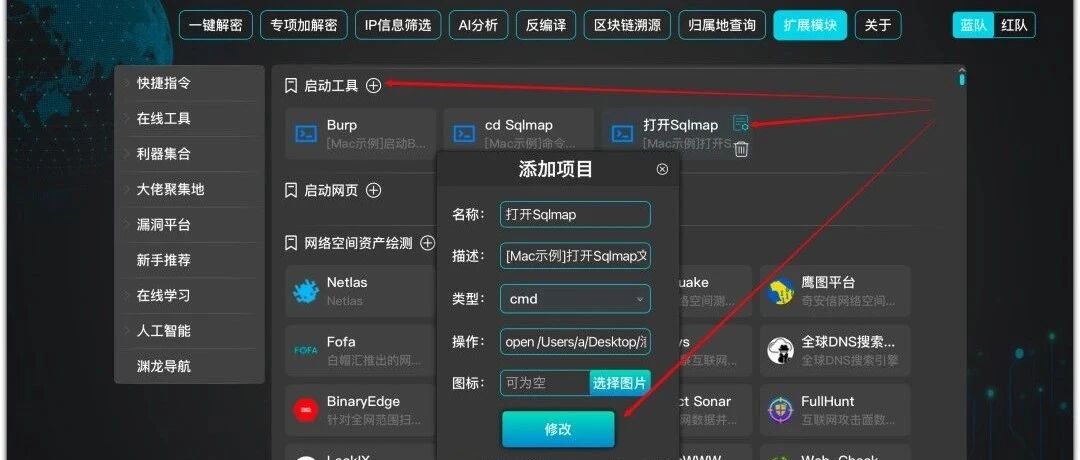
Task: Launch the Burp tool card
Action: point(360,134)
